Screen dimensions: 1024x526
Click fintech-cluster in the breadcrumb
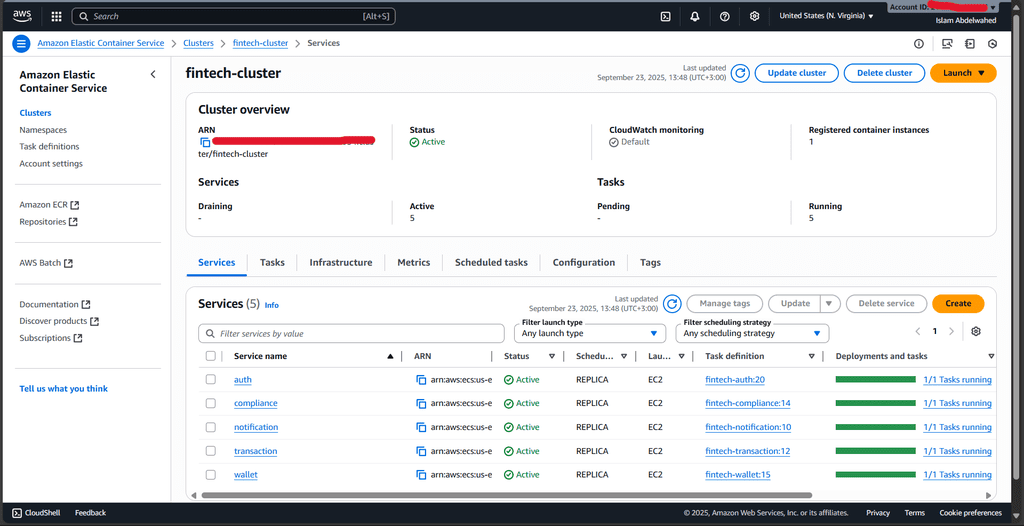point(261,43)
